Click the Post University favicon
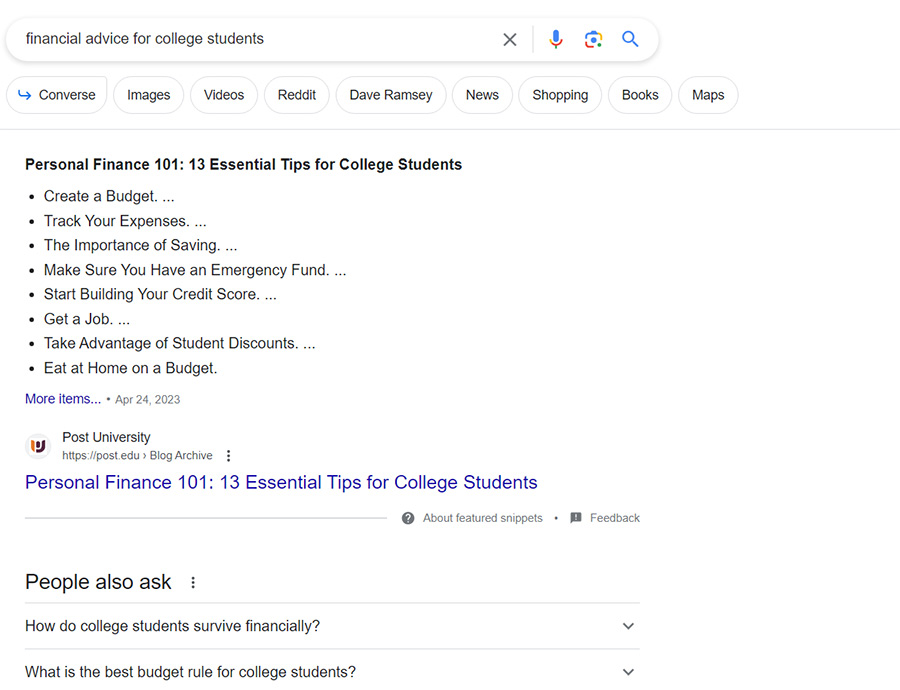Viewport: 900px width, 690px height. pyautogui.click(x=38, y=446)
